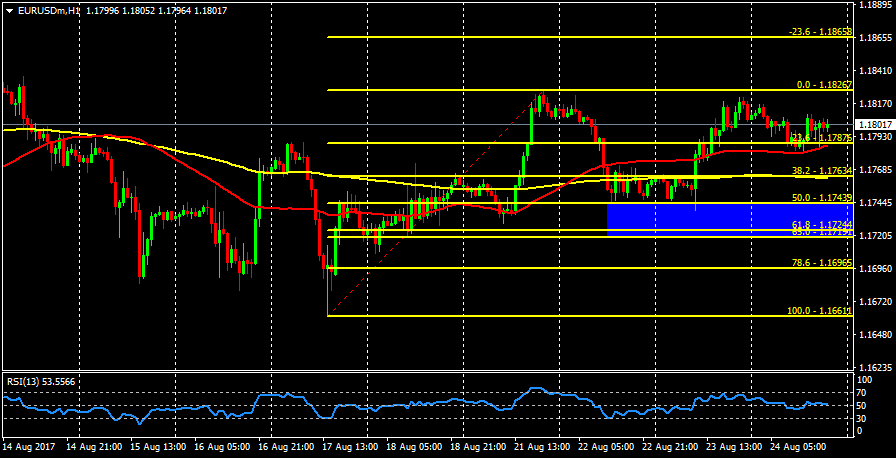896x458 pixels.
Task: Click the 1.17205 value on price scale
Action: point(875,236)
